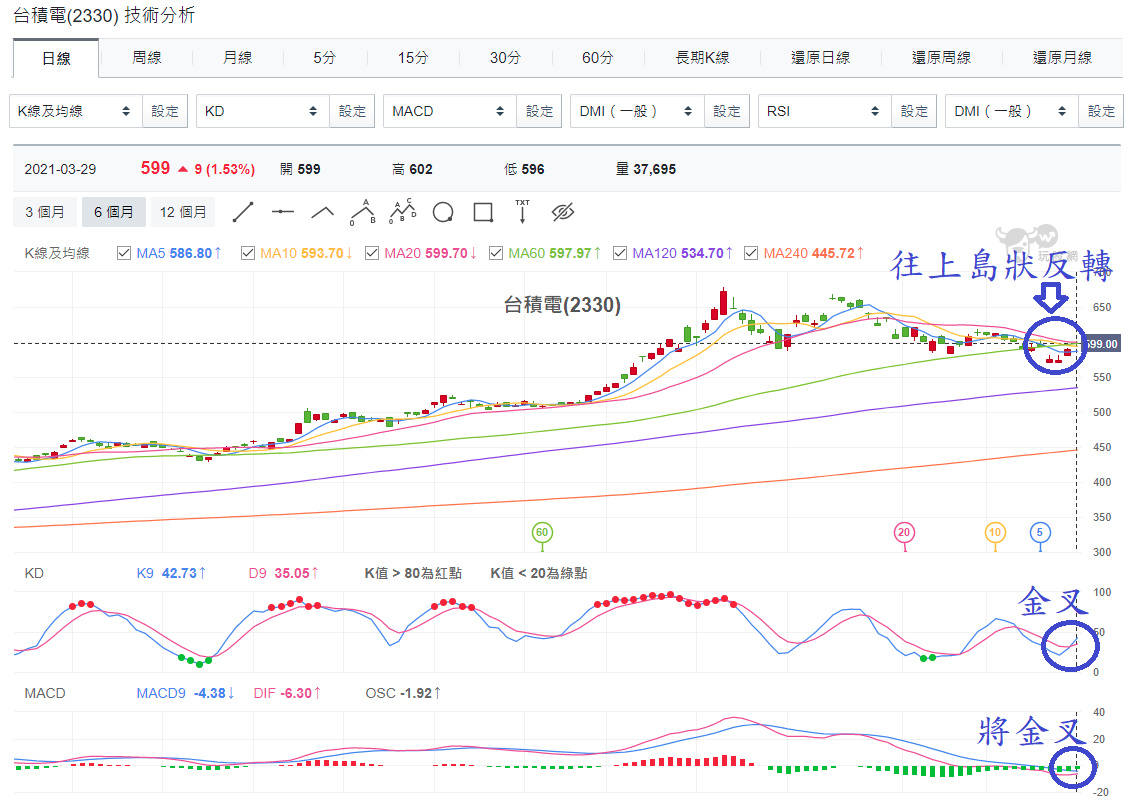Click the DIF -6.30 value

(x=287, y=693)
